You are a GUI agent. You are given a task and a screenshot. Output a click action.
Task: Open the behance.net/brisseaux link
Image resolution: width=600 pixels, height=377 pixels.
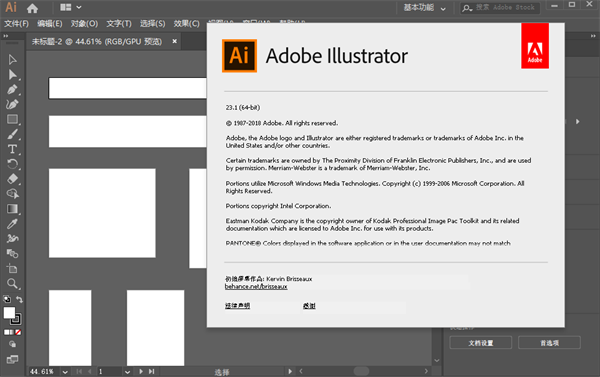click(256, 287)
